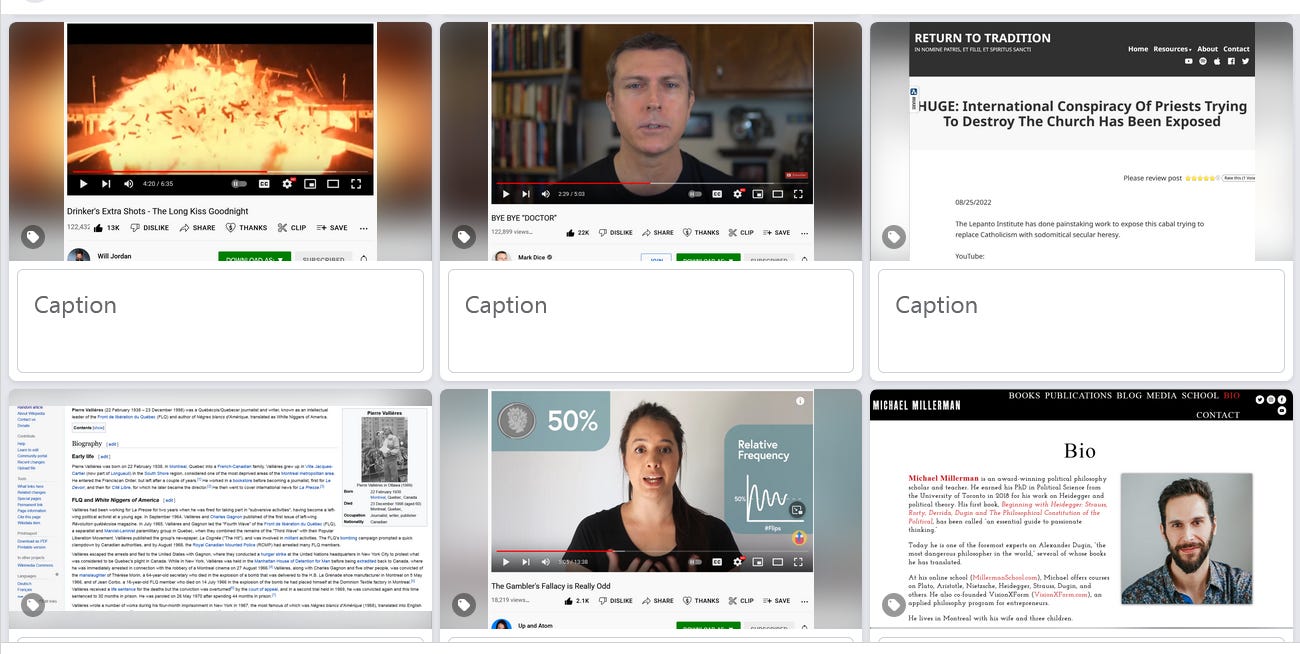Expand Resources menu on Return to Tradition
The width and height of the screenshot is (1300, 654).
click(1172, 48)
